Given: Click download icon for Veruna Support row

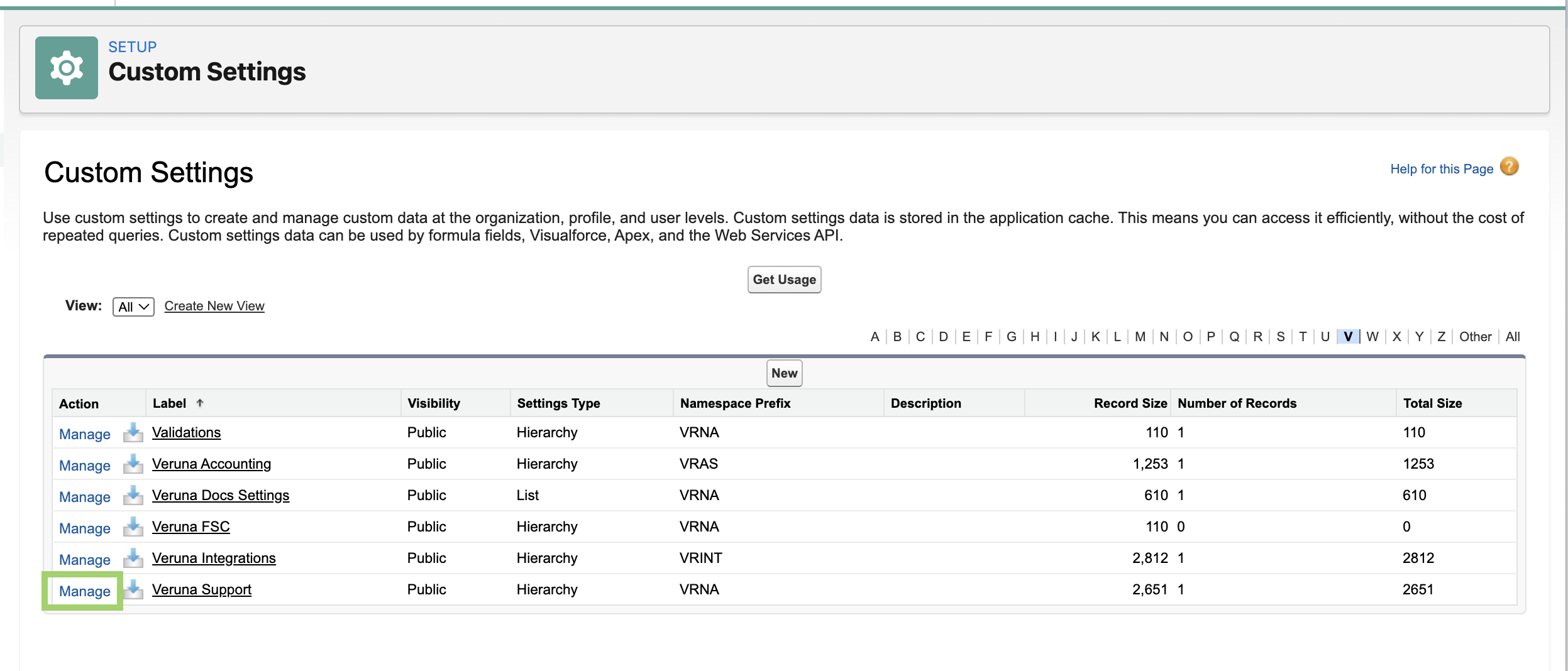Looking at the screenshot, I should pos(133,589).
